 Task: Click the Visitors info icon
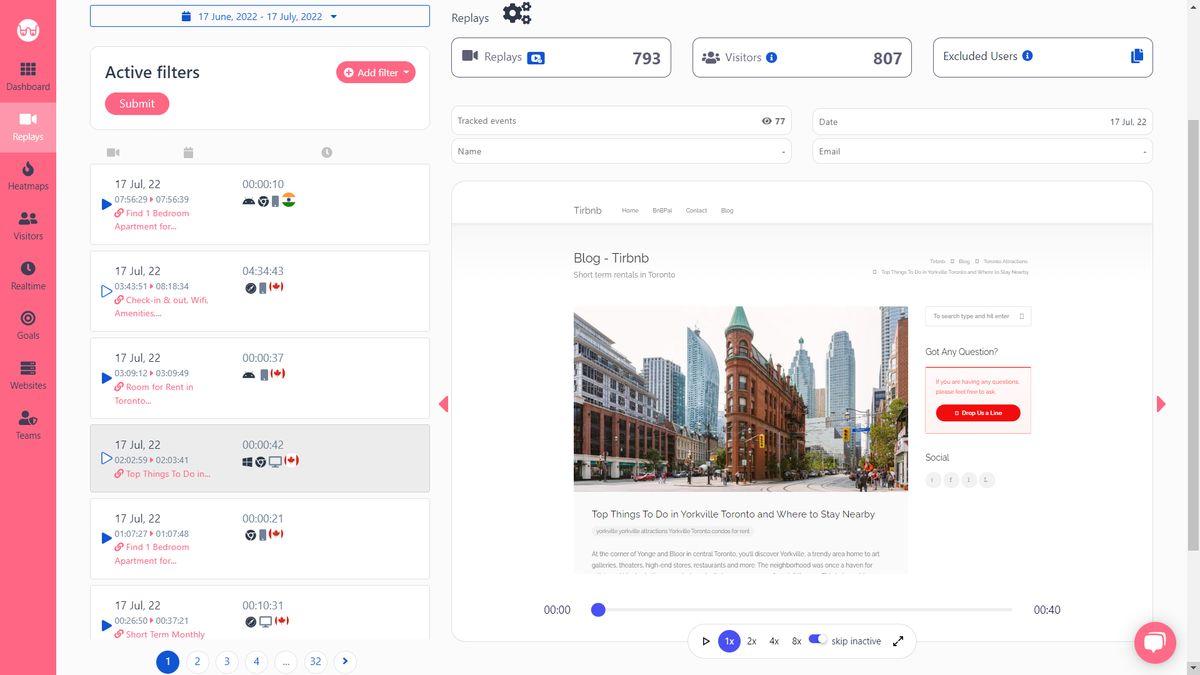(771, 57)
